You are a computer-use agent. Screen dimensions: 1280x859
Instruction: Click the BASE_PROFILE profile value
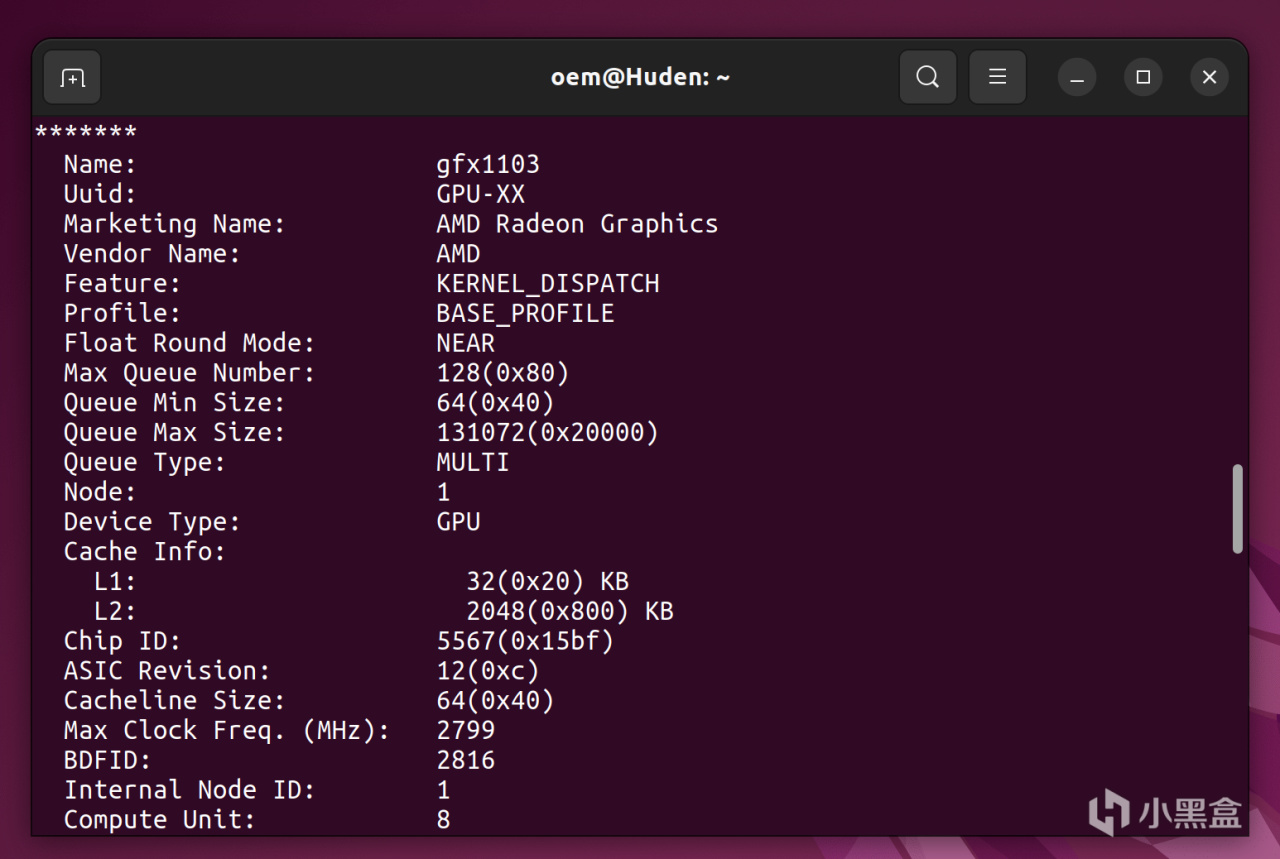[x=525, y=313]
